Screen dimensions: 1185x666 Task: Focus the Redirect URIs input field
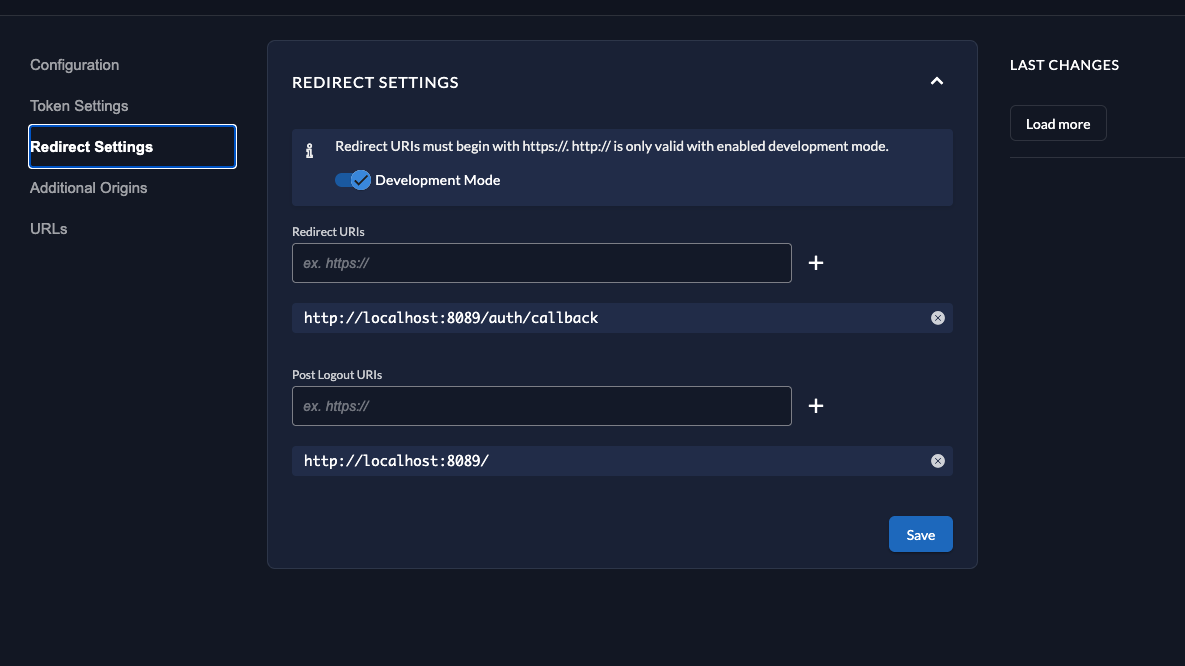(x=541, y=263)
